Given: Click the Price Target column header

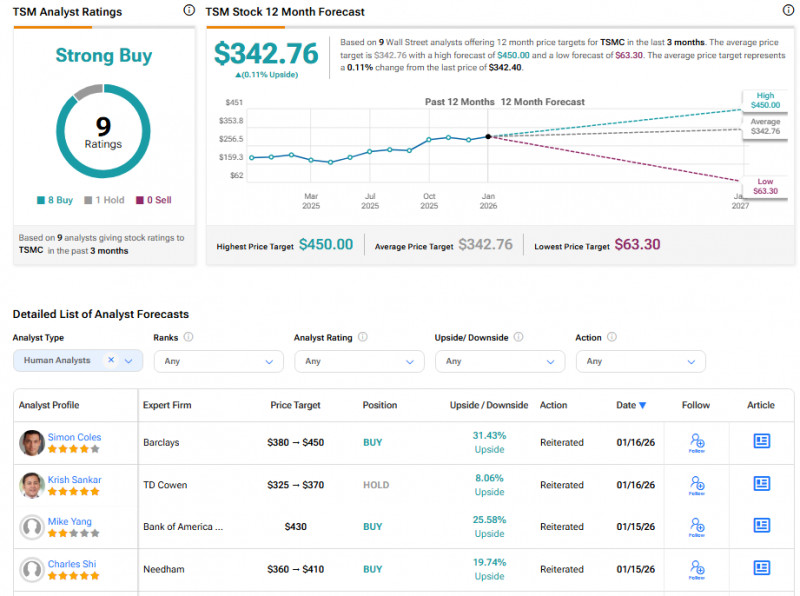Looking at the screenshot, I should coord(295,405).
